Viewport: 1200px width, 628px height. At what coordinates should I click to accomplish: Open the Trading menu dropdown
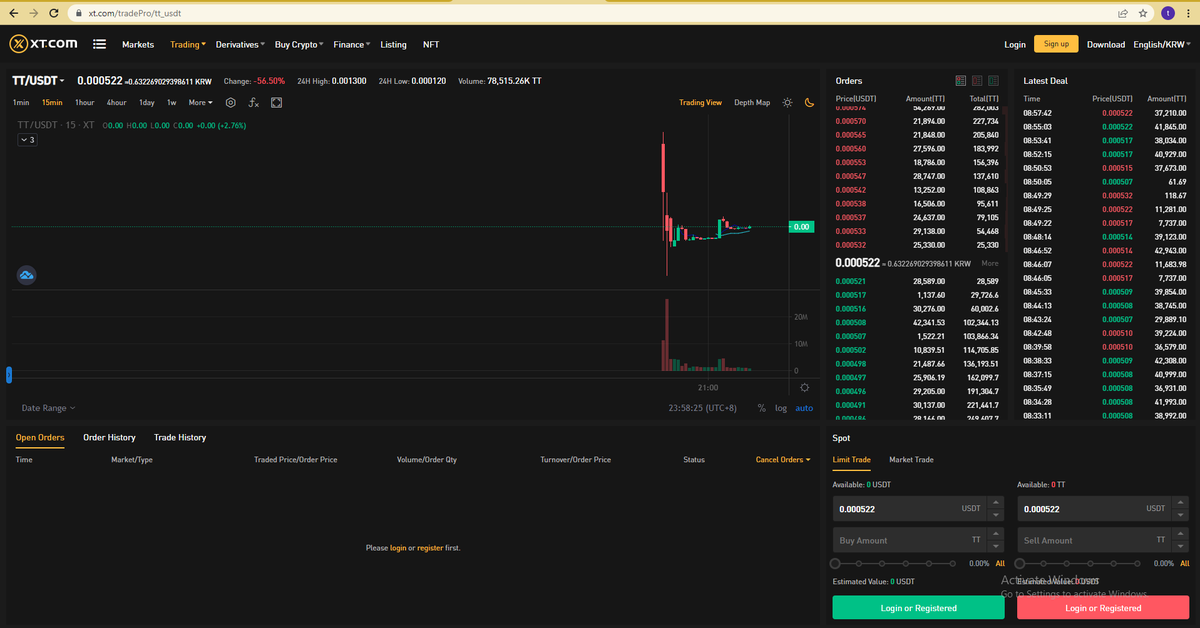pyautogui.click(x=188, y=44)
